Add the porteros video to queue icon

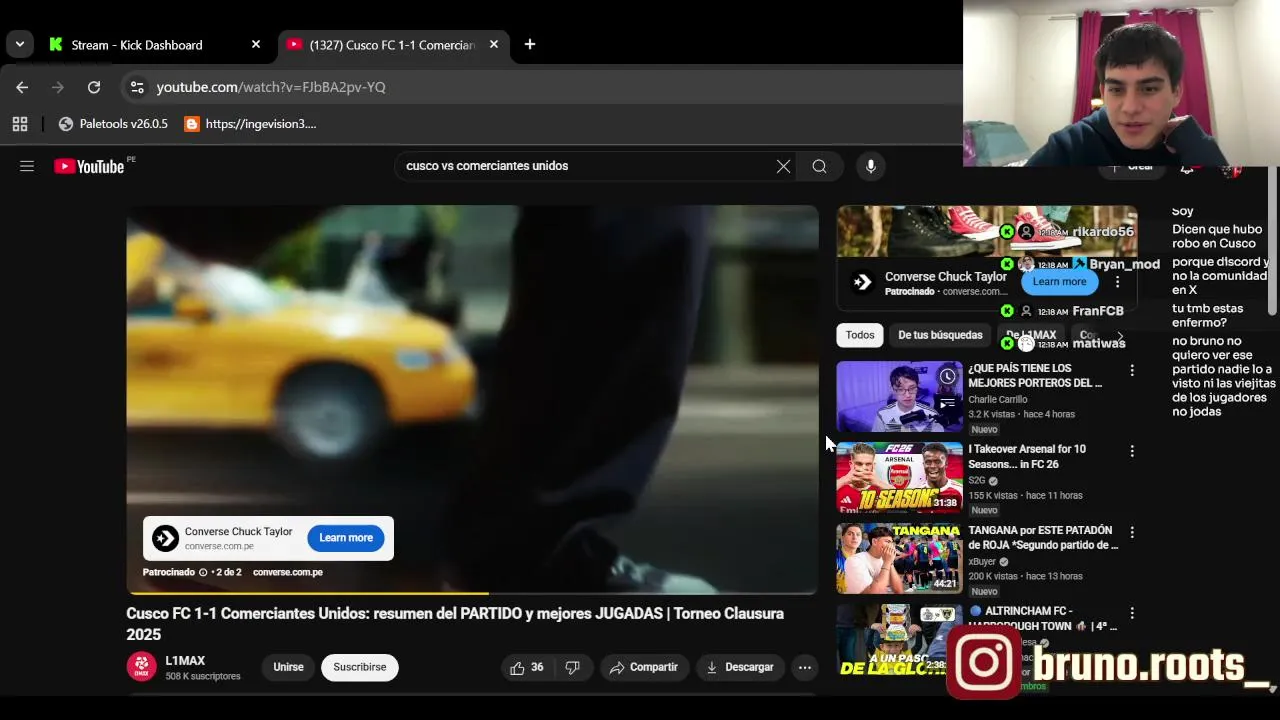[x=947, y=404]
